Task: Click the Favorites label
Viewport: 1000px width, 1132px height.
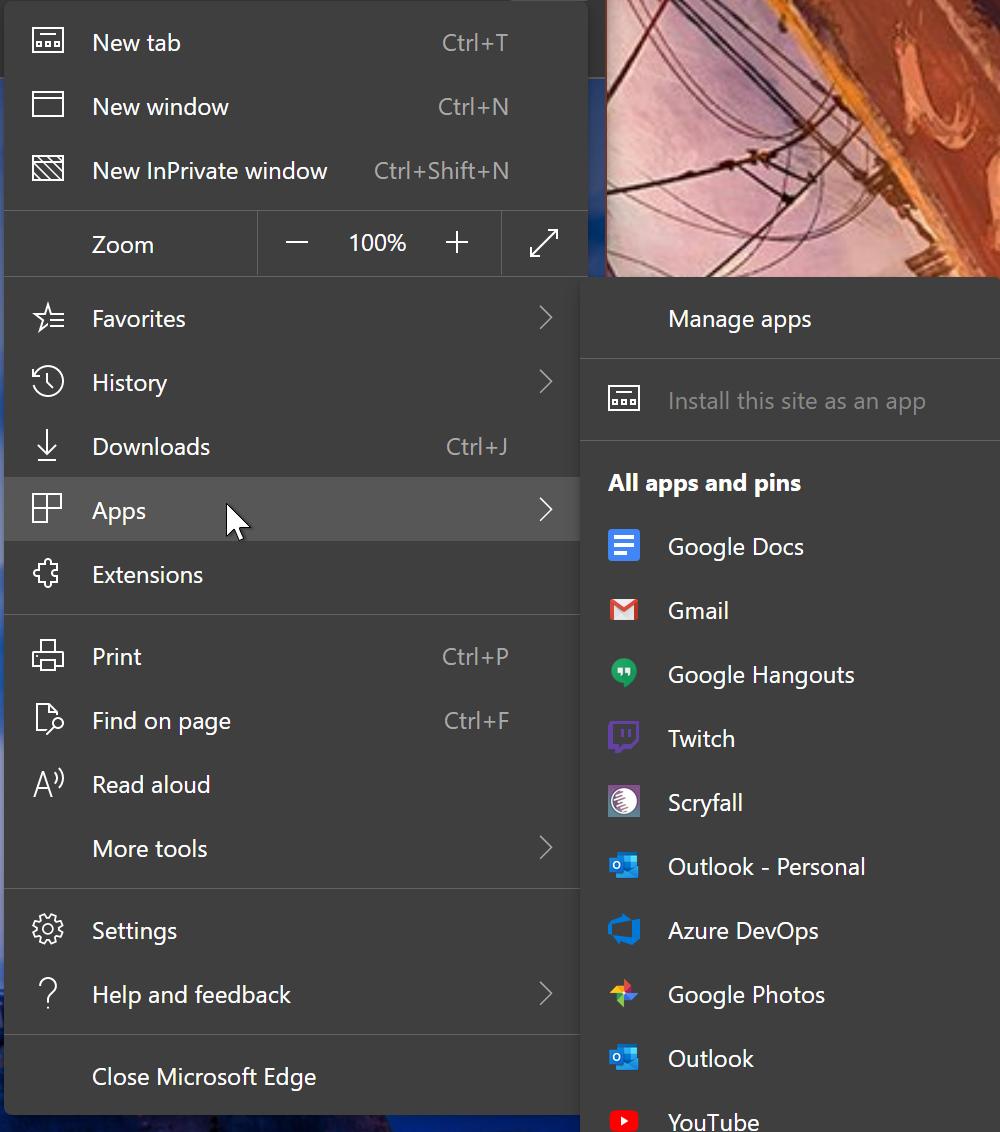Action: pos(139,318)
